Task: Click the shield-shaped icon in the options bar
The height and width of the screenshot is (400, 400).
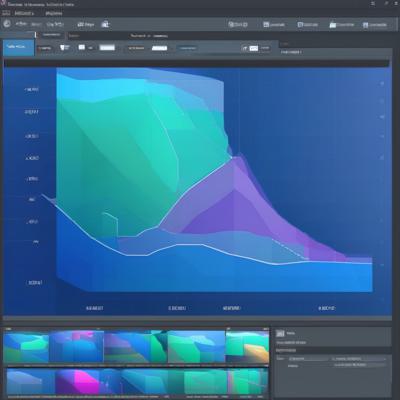Action: coord(62,48)
